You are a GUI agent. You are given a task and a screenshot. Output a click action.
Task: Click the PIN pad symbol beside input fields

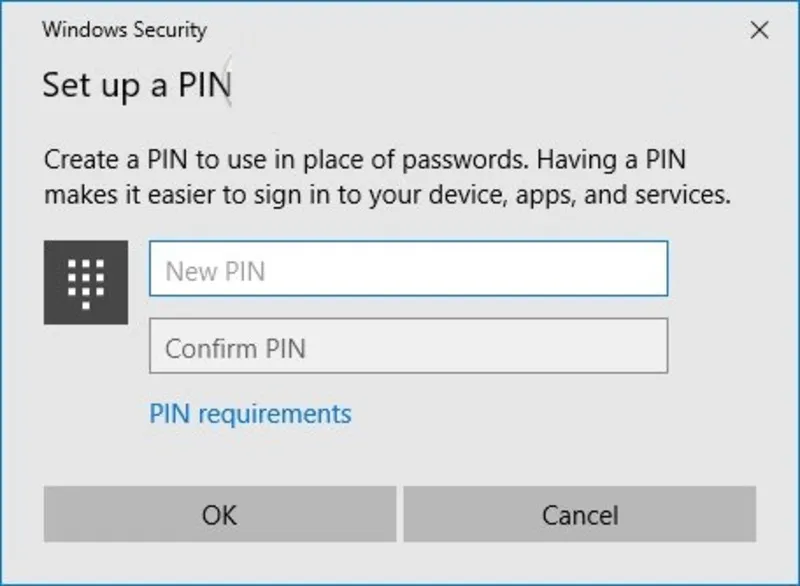pyautogui.click(x=86, y=283)
